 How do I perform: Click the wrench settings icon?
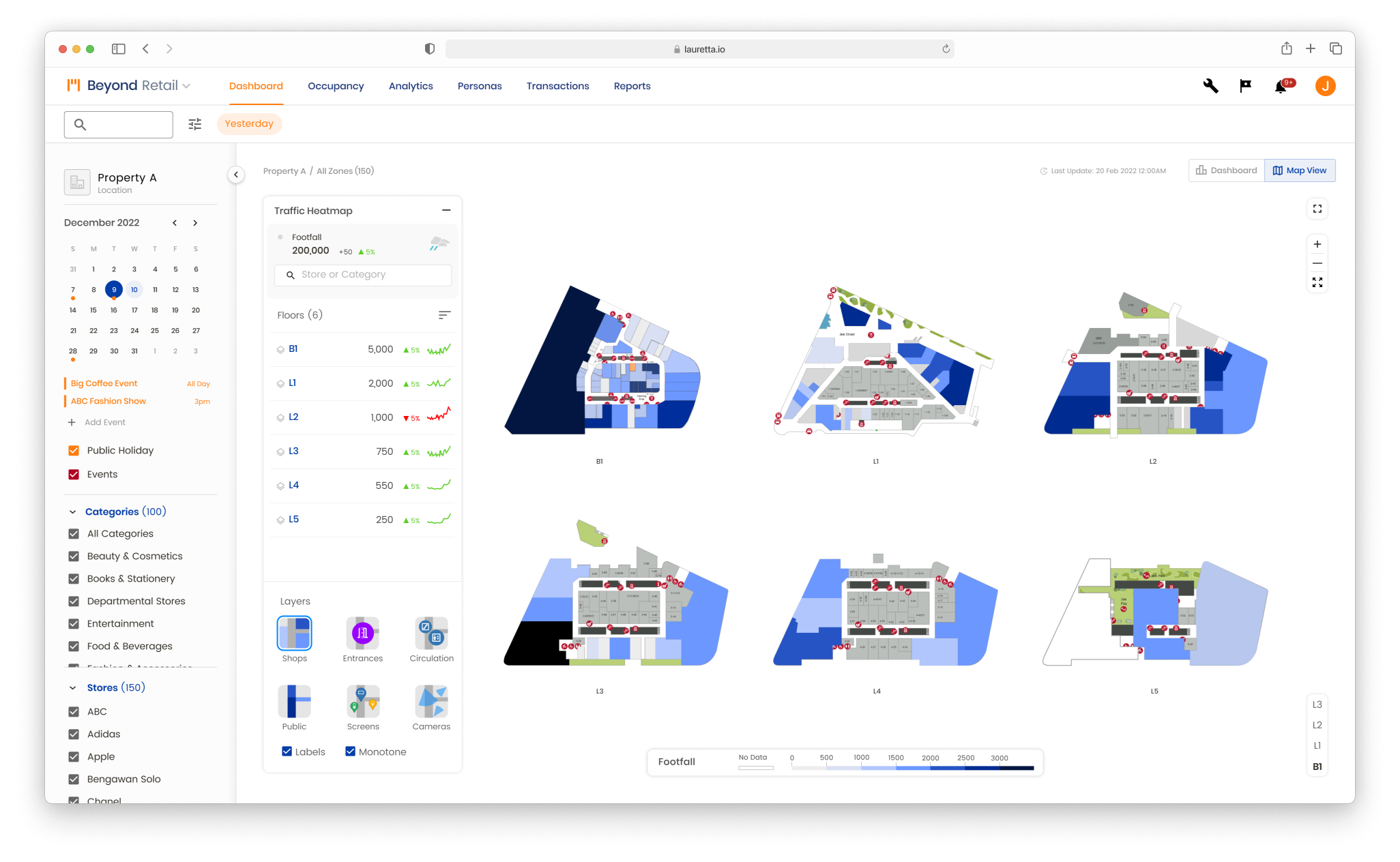(1210, 86)
